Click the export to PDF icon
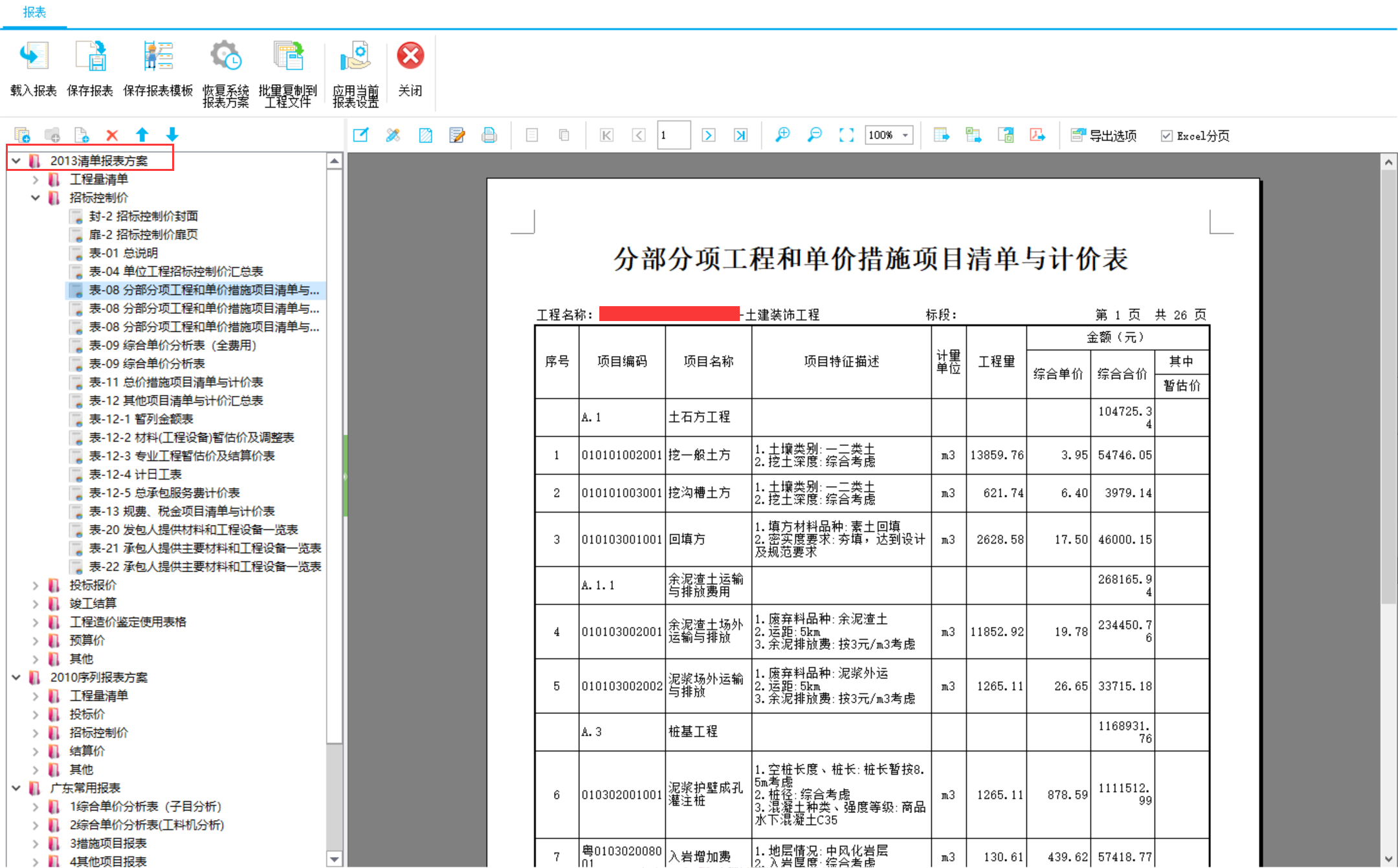The image size is (1398, 868). [1037, 135]
